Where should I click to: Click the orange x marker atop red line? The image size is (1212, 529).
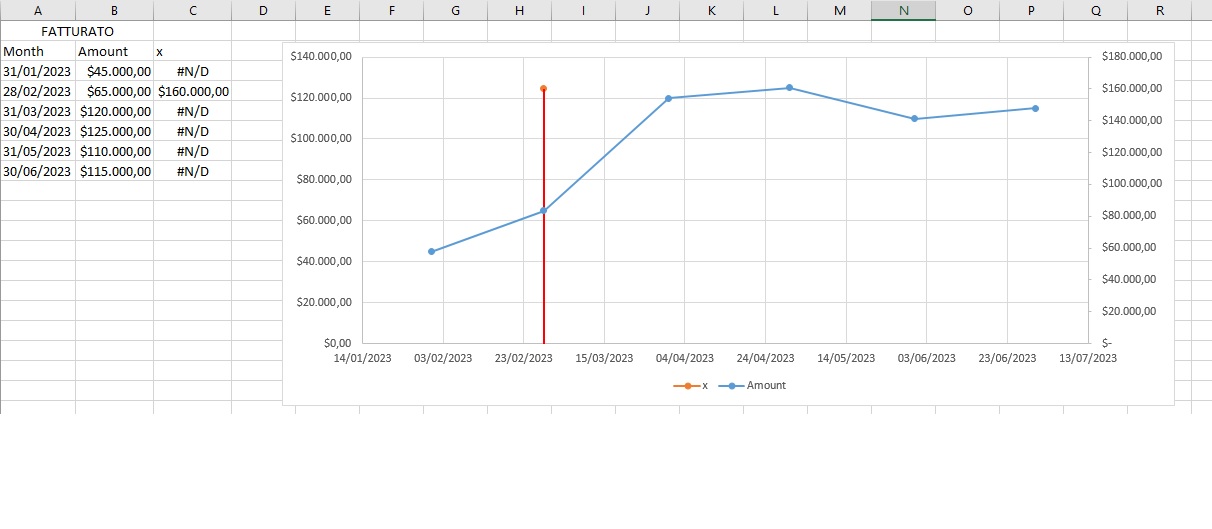click(x=544, y=89)
